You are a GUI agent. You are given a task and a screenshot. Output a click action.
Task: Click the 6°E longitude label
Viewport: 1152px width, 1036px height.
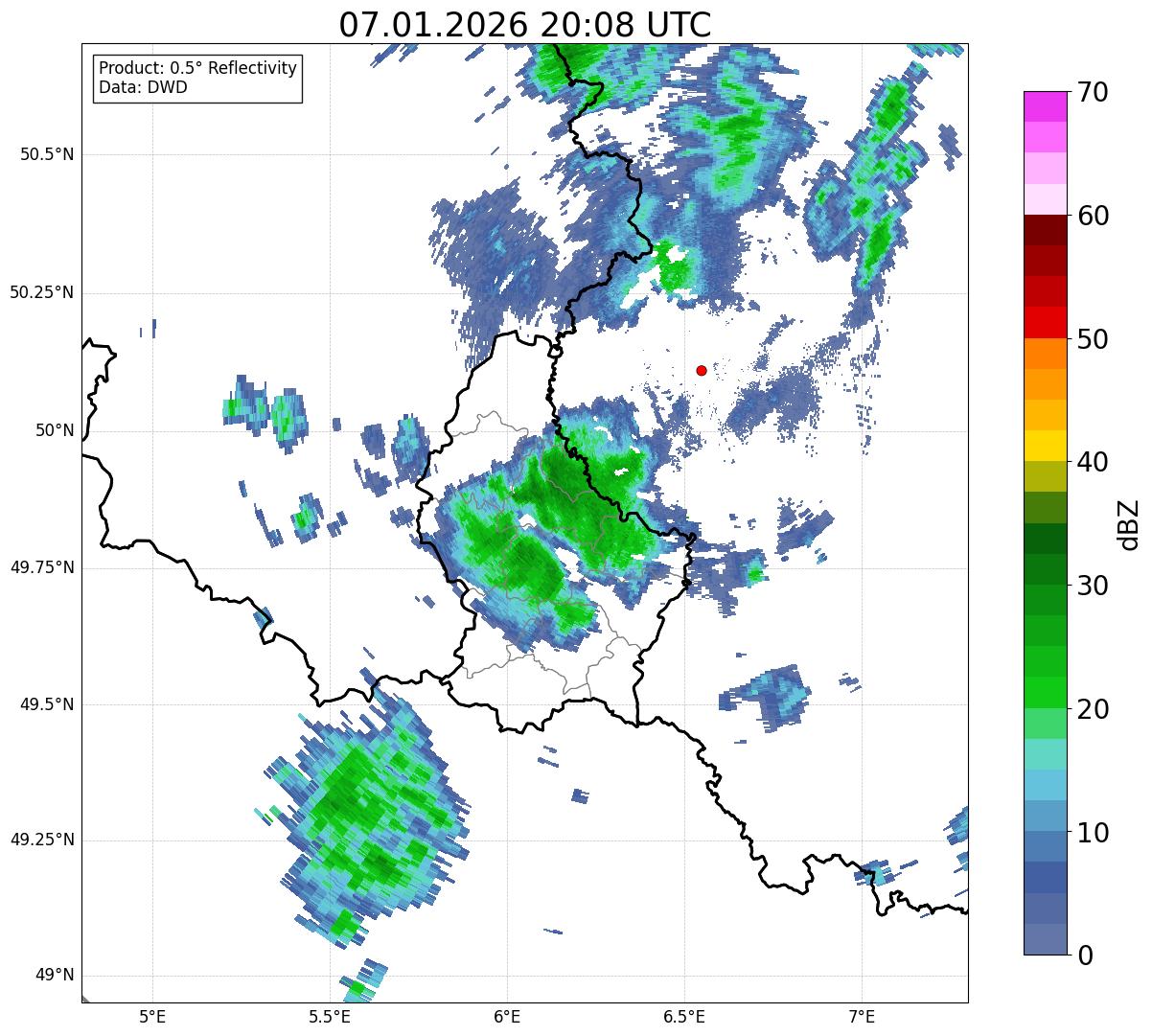507,1016
